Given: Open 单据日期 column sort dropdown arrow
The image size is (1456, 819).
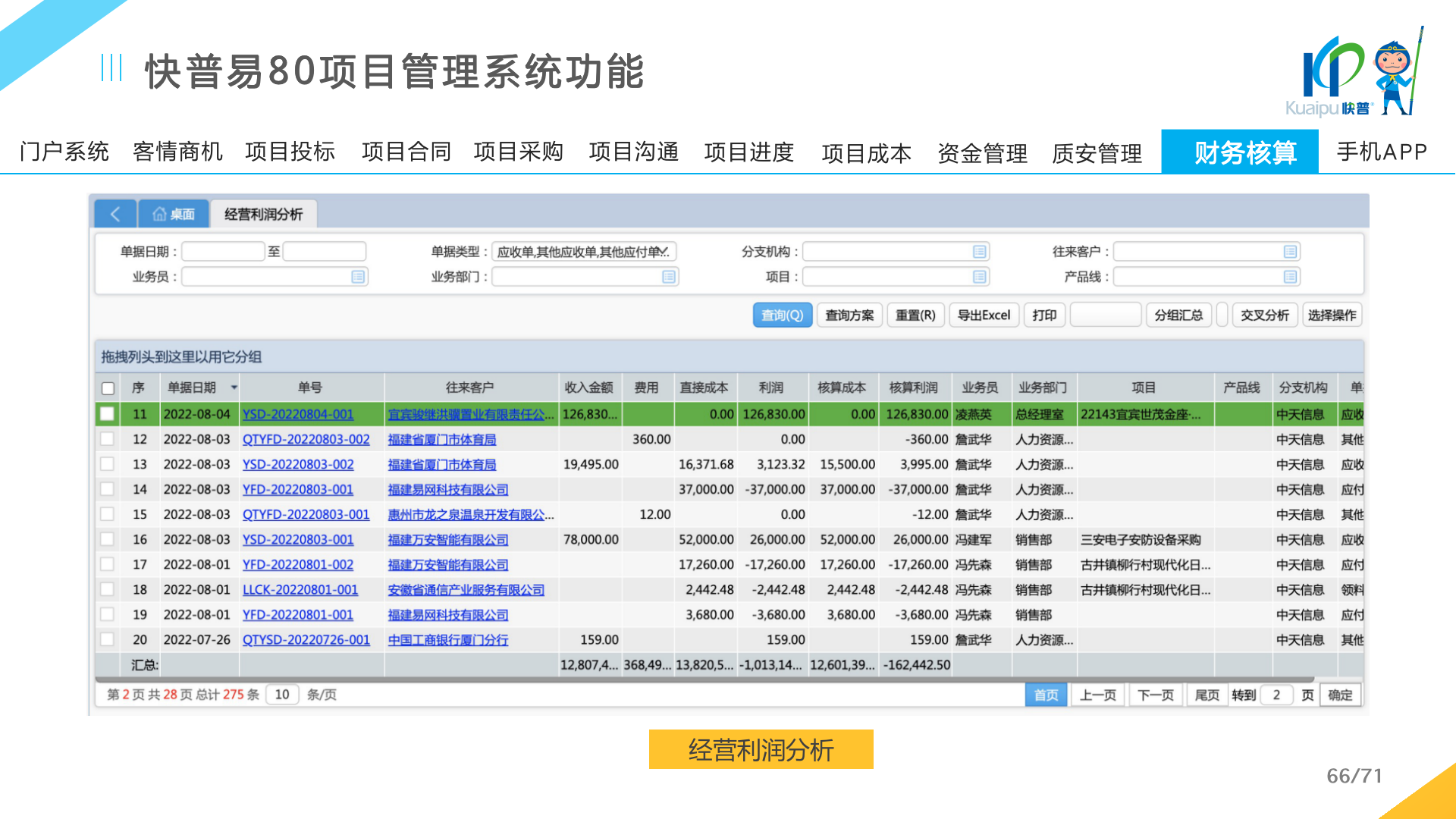Looking at the screenshot, I should 234,388.
